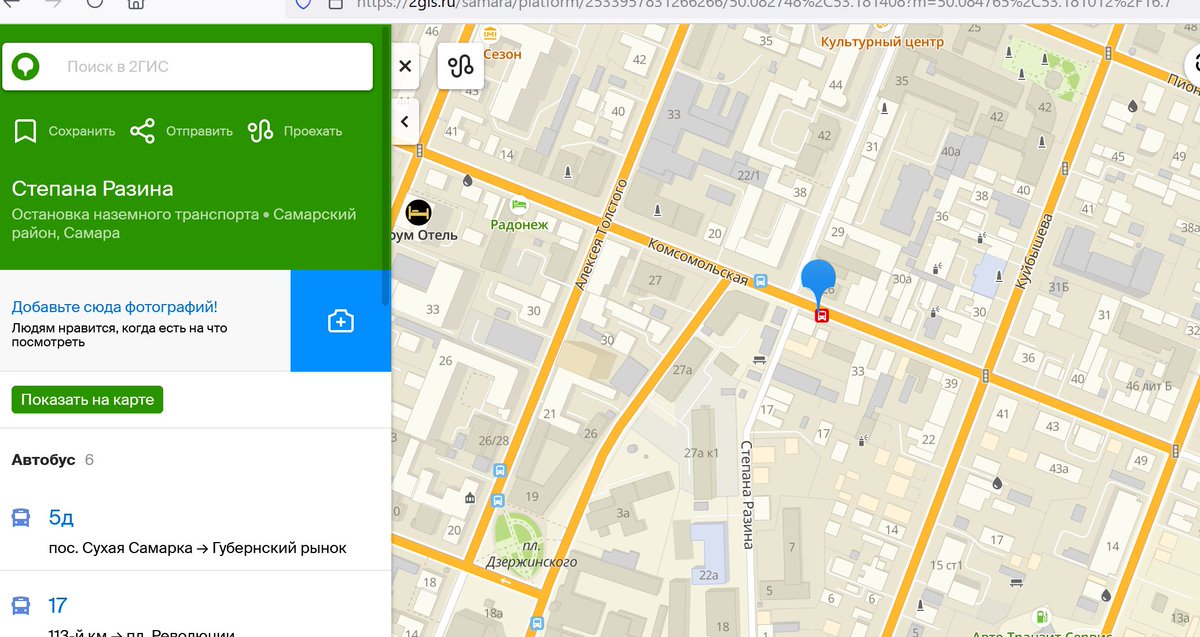Click the Сезон place icon on map
The width and height of the screenshot is (1200, 637).
pyautogui.click(x=490, y=34)
